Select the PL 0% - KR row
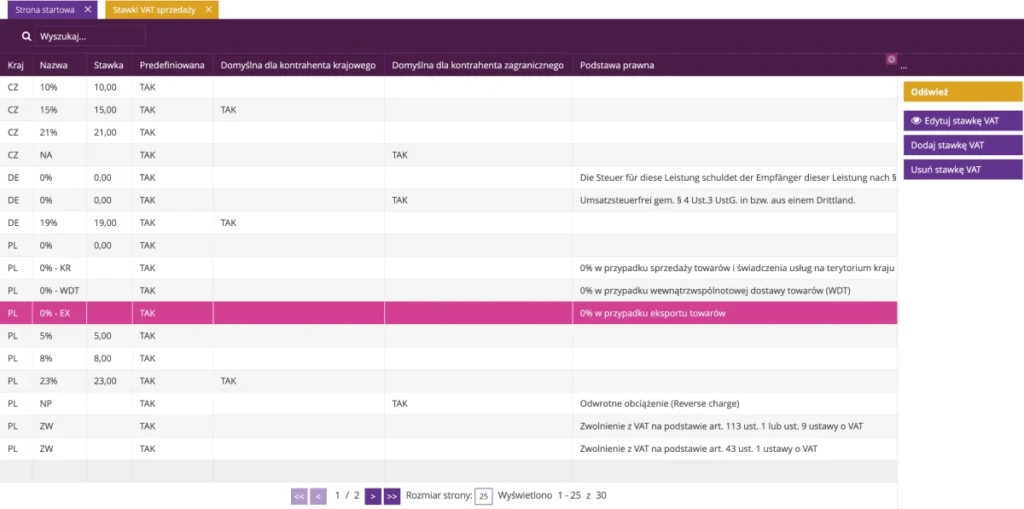Viewport: 1024px width, 509px height. pos(449,268)
